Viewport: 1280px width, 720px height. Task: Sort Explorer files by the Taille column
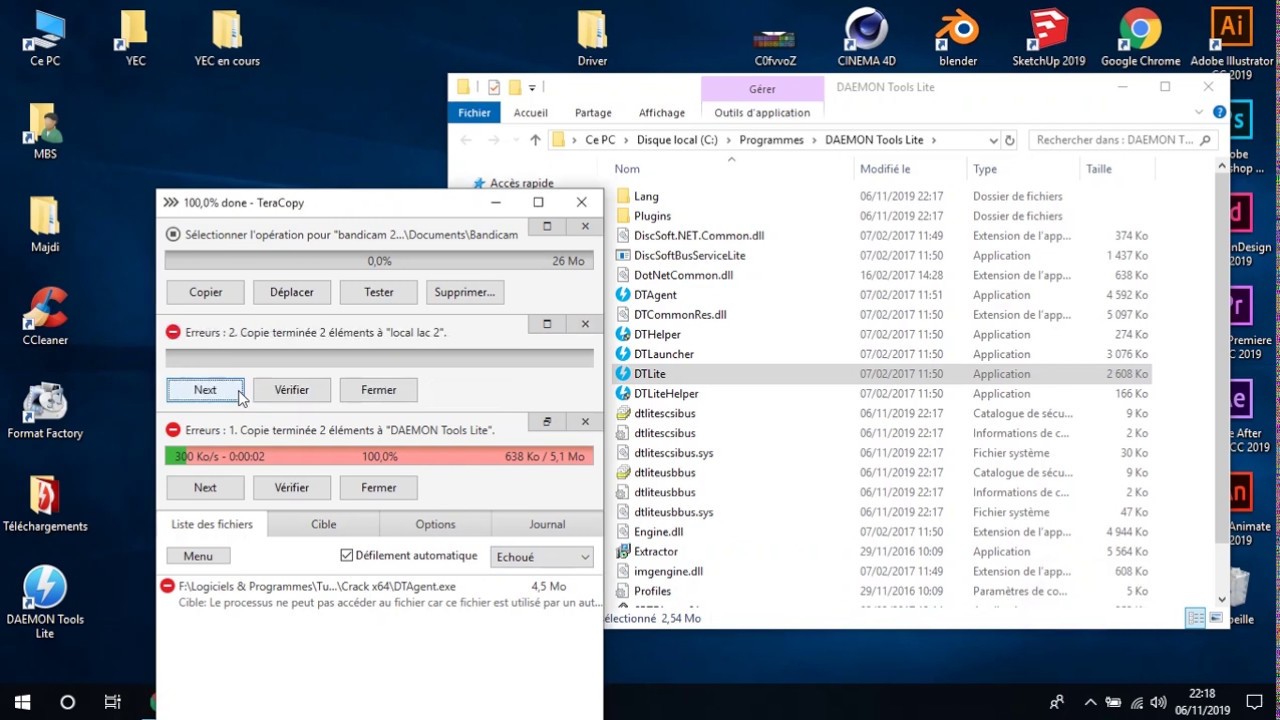pyautogui.click(x=1100, y=169)
